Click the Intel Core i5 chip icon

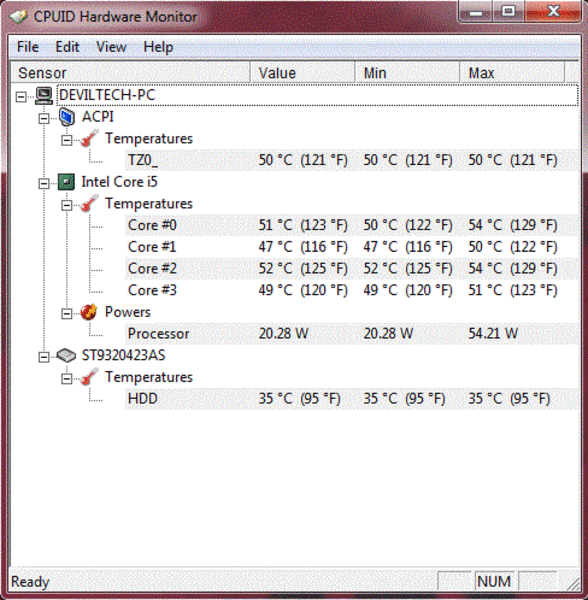click(66, 182)
